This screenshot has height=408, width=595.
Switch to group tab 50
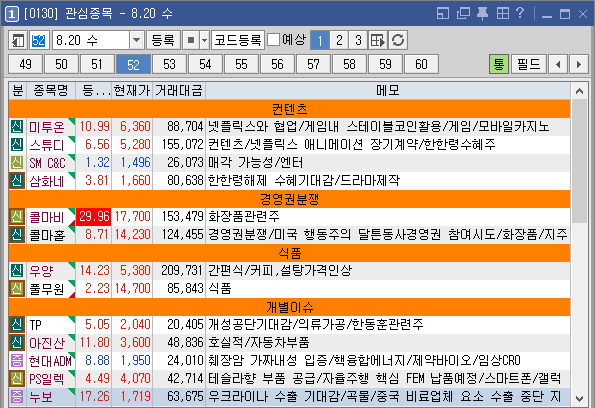pos(61,64)
